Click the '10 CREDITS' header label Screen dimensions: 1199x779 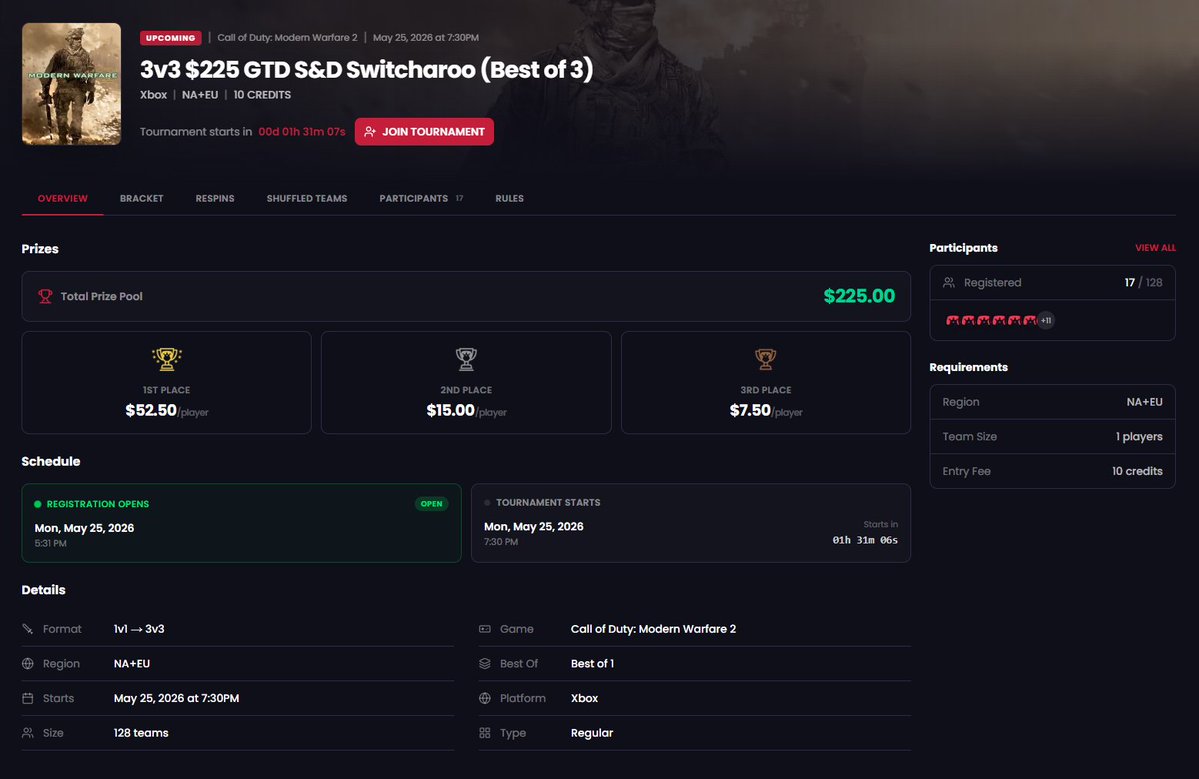[x=262, y=95]
